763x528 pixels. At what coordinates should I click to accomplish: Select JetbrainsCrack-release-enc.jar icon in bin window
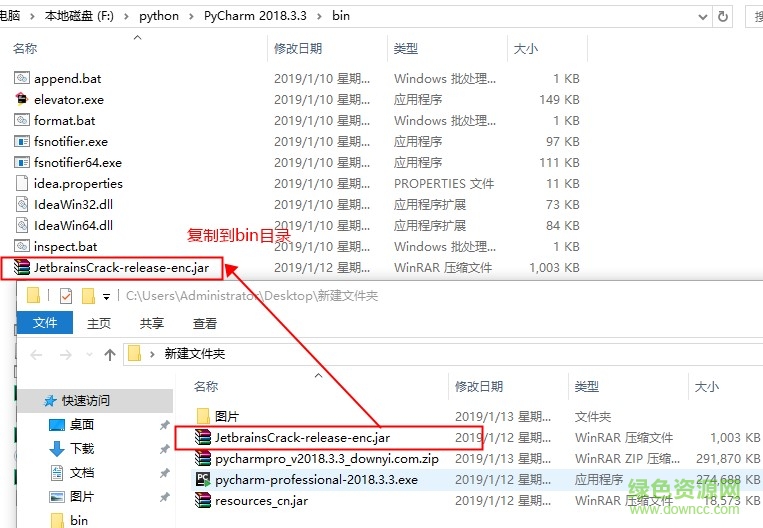22,267
